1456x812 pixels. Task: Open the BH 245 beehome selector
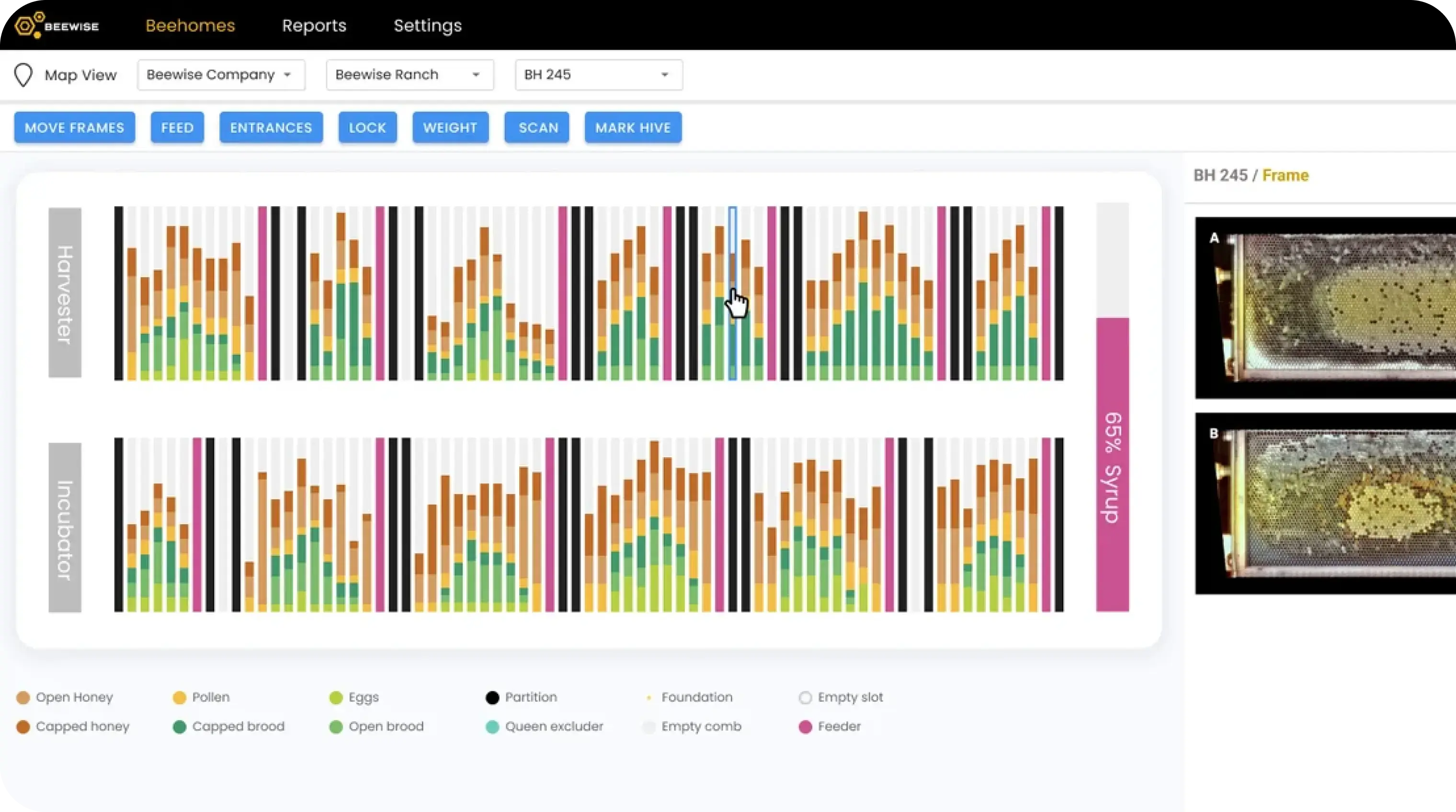[598, 75]
